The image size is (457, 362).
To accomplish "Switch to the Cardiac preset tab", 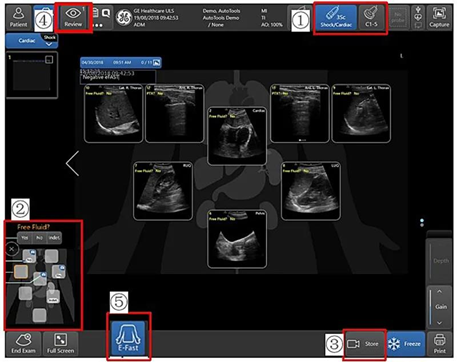I will coord(27,41).
